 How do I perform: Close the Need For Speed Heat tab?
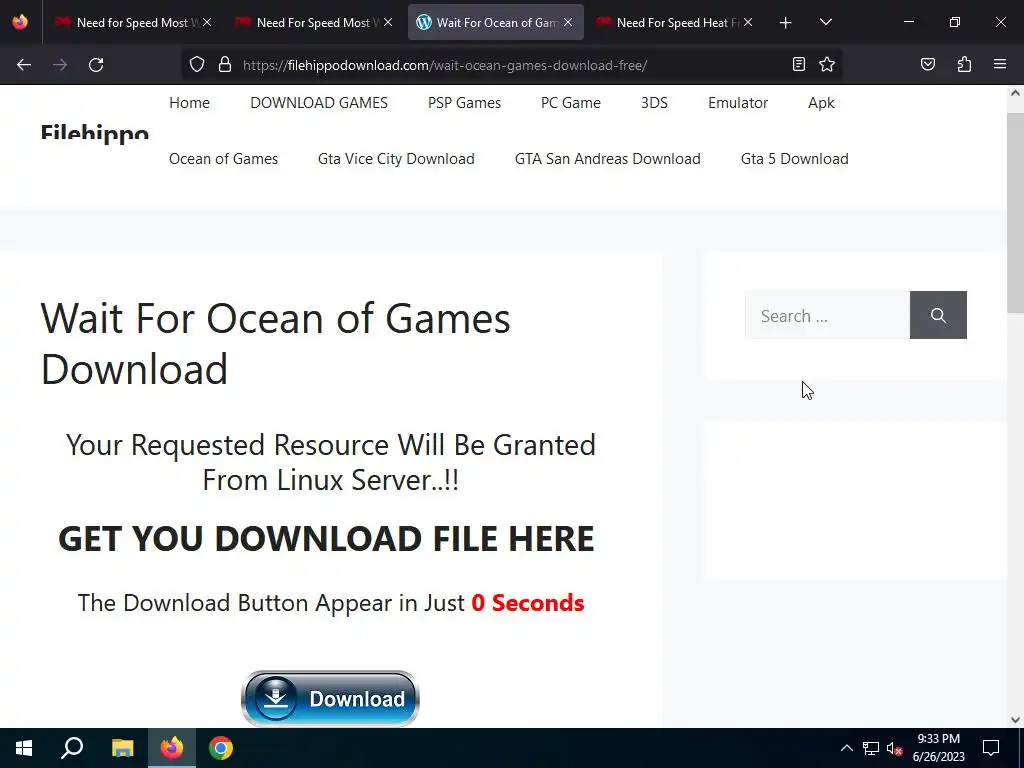point(748,22)
